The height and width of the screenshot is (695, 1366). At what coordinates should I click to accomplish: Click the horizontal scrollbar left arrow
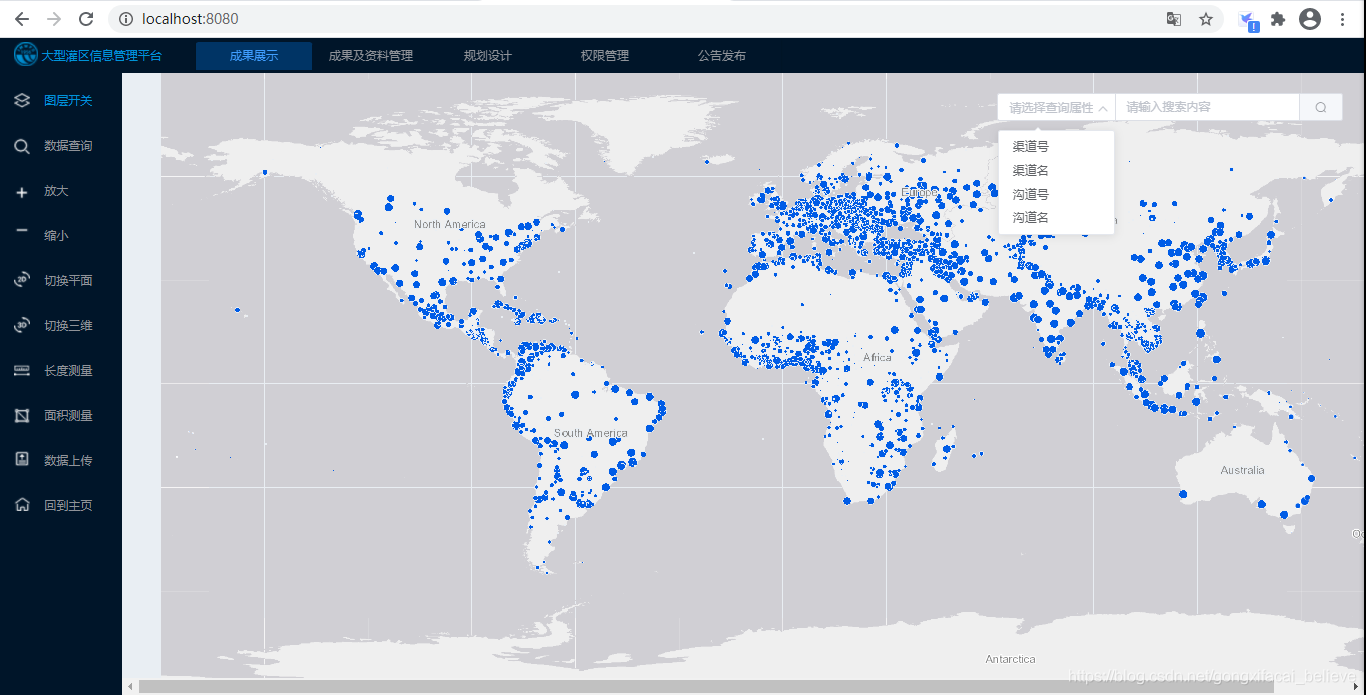point(129,687)
